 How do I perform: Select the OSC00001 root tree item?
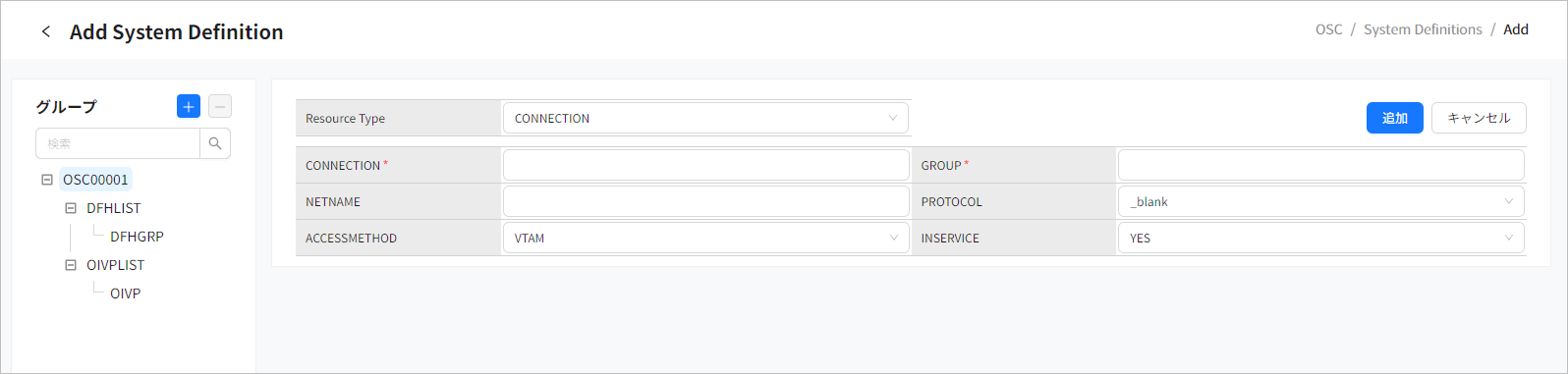95,180
